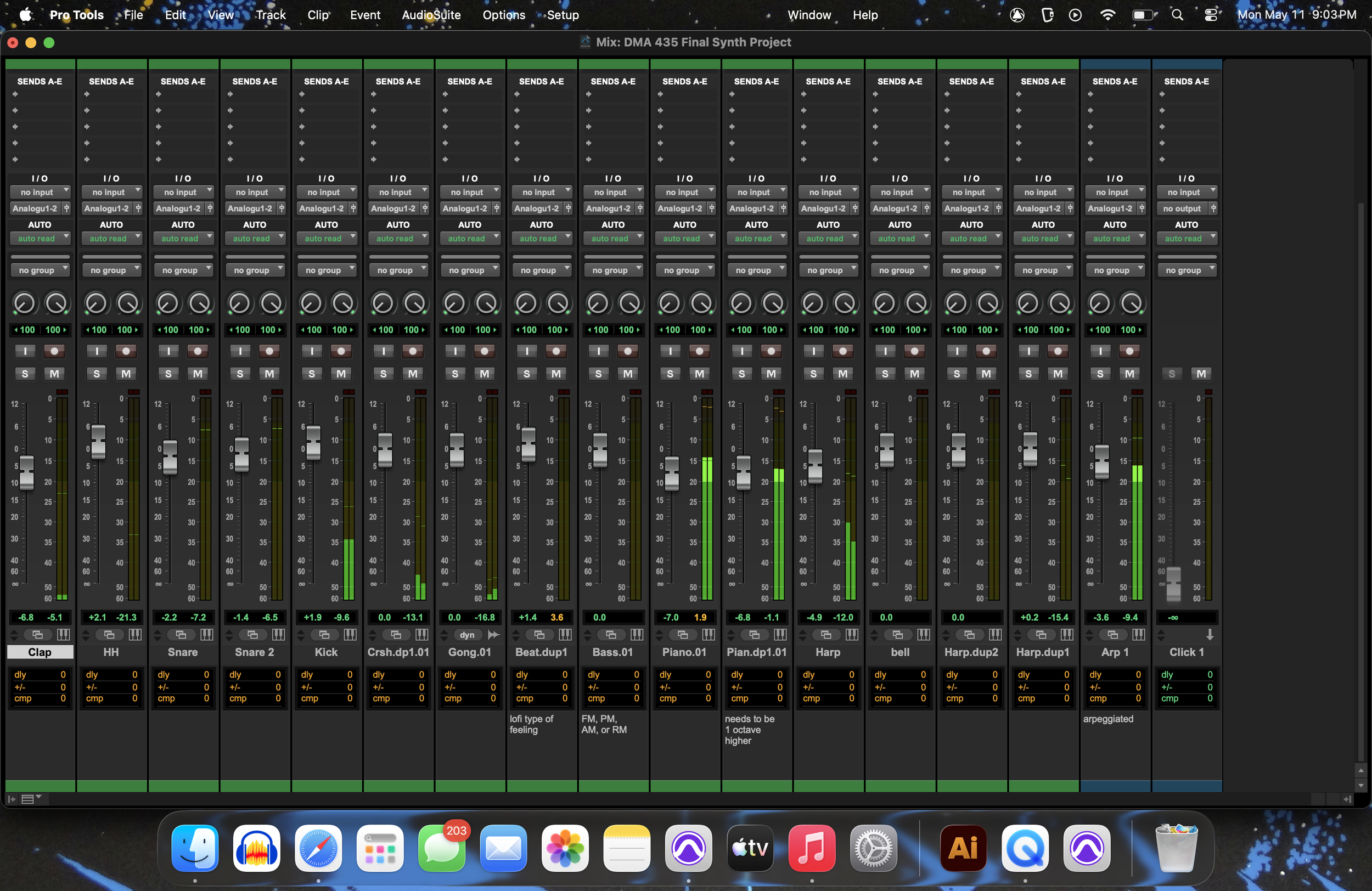The height and width of the screenshot is (891, 1372).
Task: Open System Settings gear in Dock
Action: click(x=873, y=848)
